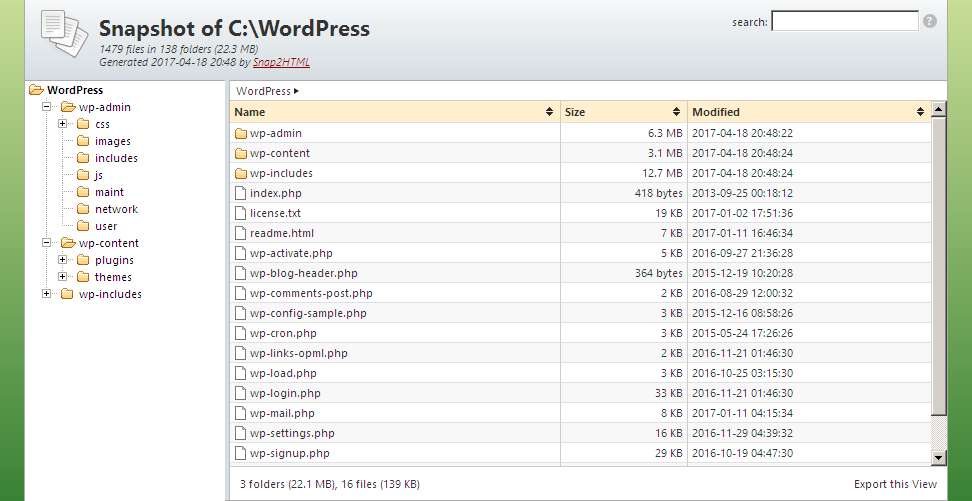Expand the wp-includes tree node
This screenshot has height=501, width=972.
click(x=46, y=293)
